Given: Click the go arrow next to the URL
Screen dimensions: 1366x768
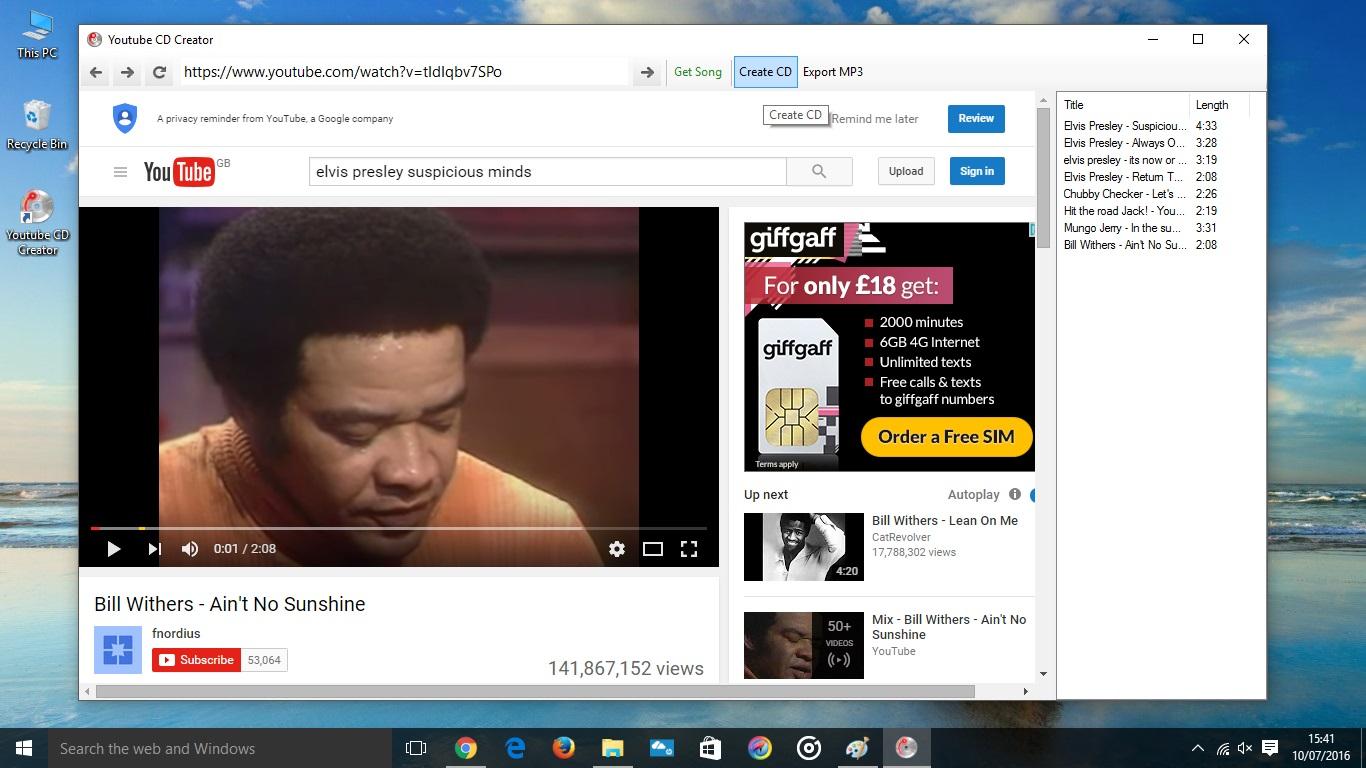Looking at the screenshot, I should tap(647, 72).
